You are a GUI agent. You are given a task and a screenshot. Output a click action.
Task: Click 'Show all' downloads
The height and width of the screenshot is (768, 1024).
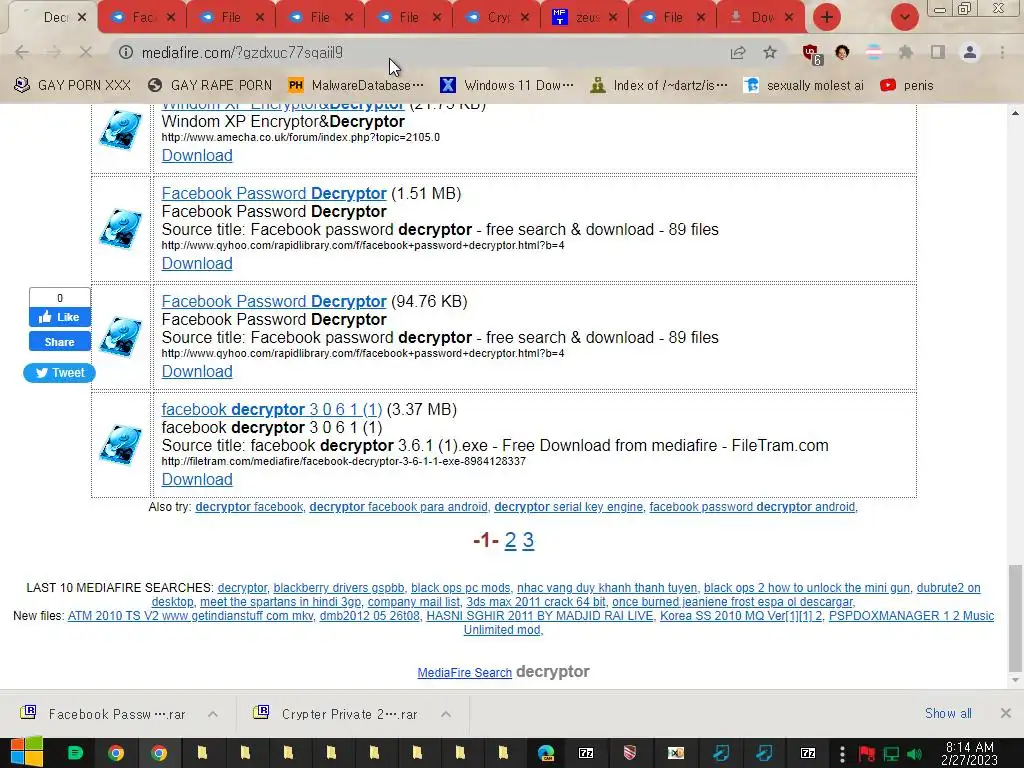[x=948, y=713]
